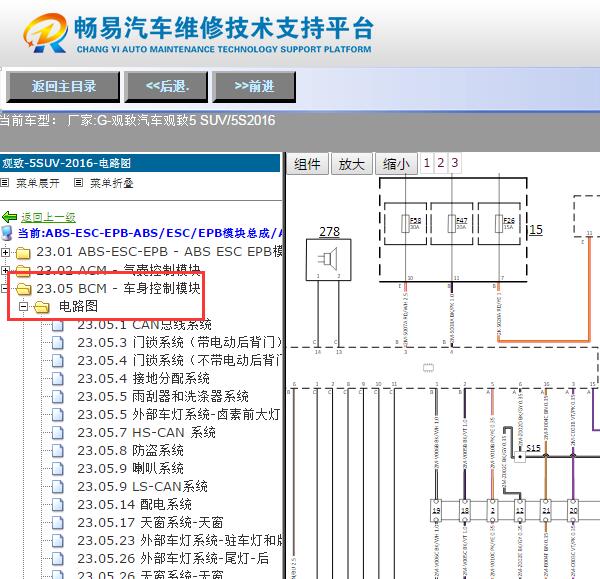Open 23.05.7 HS-CAN 系统
This screenshot has width=600, height=579.
(146, 432)
